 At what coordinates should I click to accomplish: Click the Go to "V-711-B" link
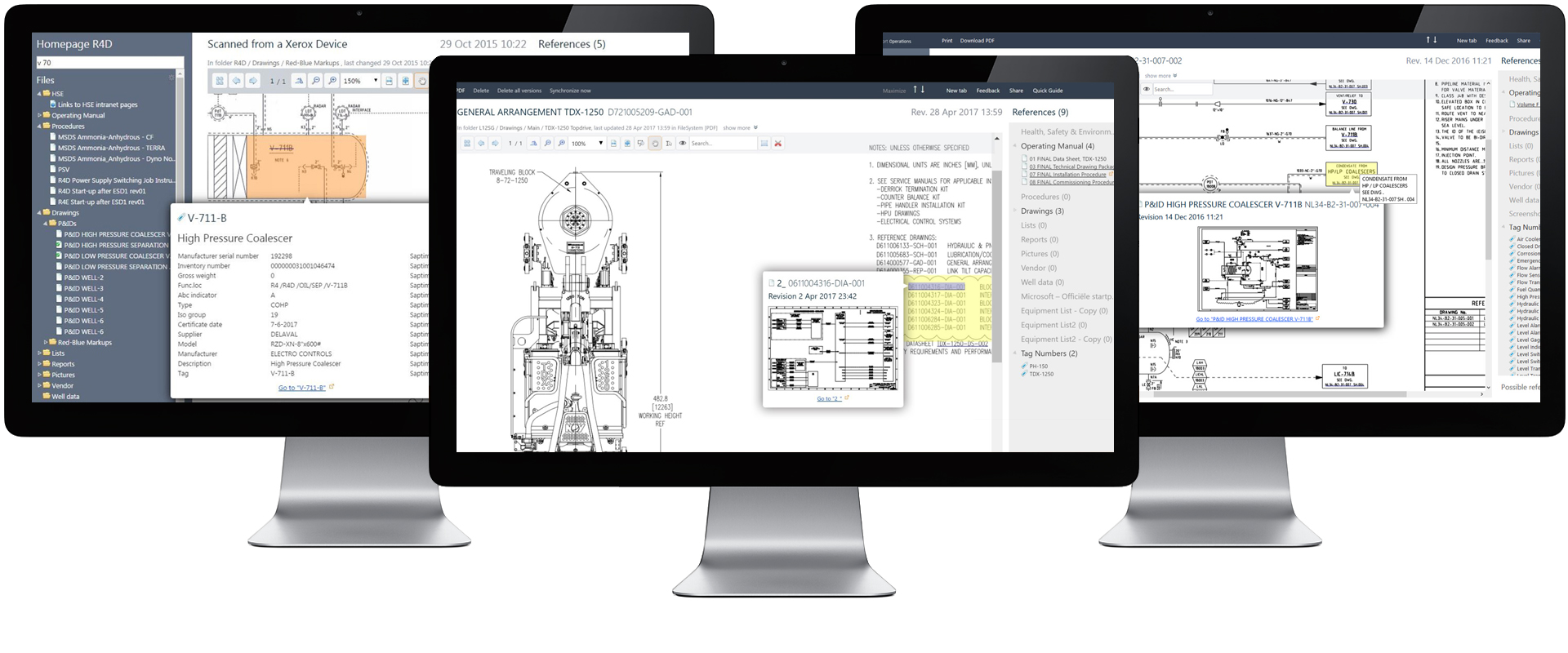302,388
